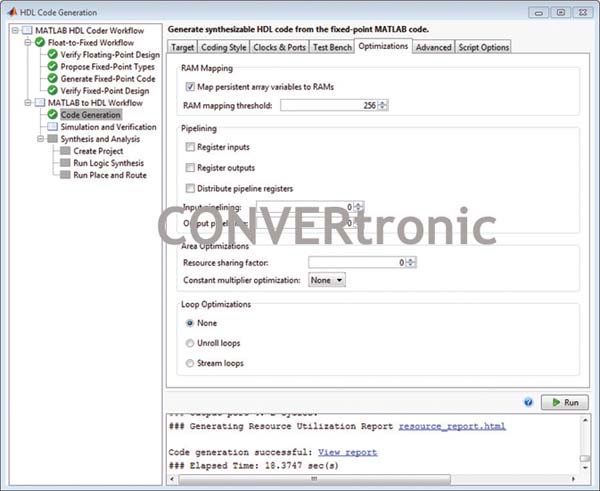Select the Unroll loops radio button

click(190, 343)
